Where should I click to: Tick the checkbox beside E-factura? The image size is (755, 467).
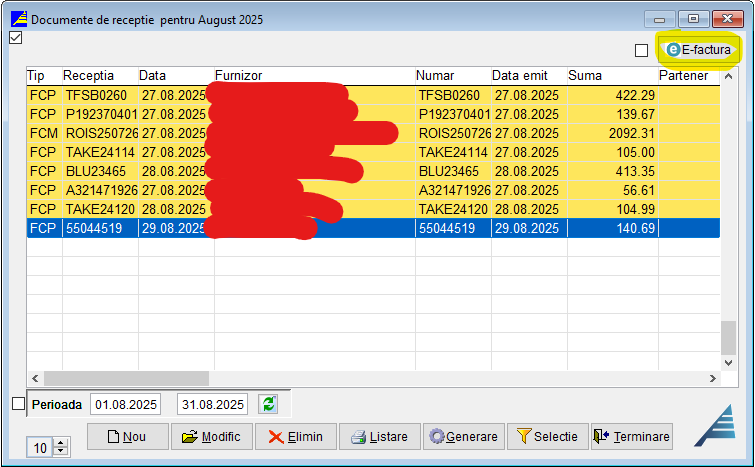point(642,50)
